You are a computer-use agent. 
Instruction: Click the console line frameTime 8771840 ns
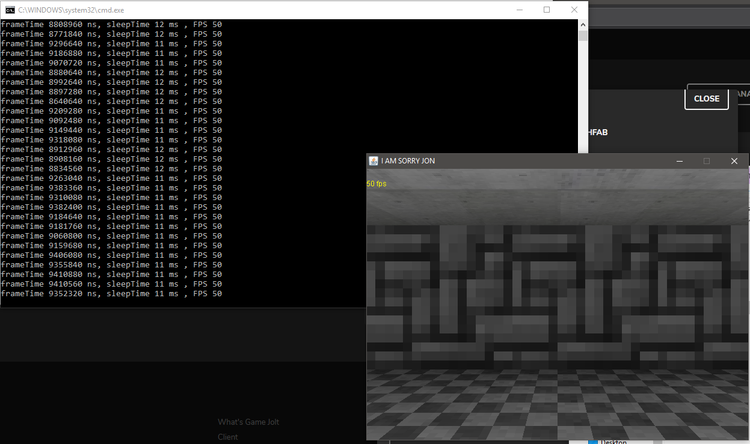[111, 34]
